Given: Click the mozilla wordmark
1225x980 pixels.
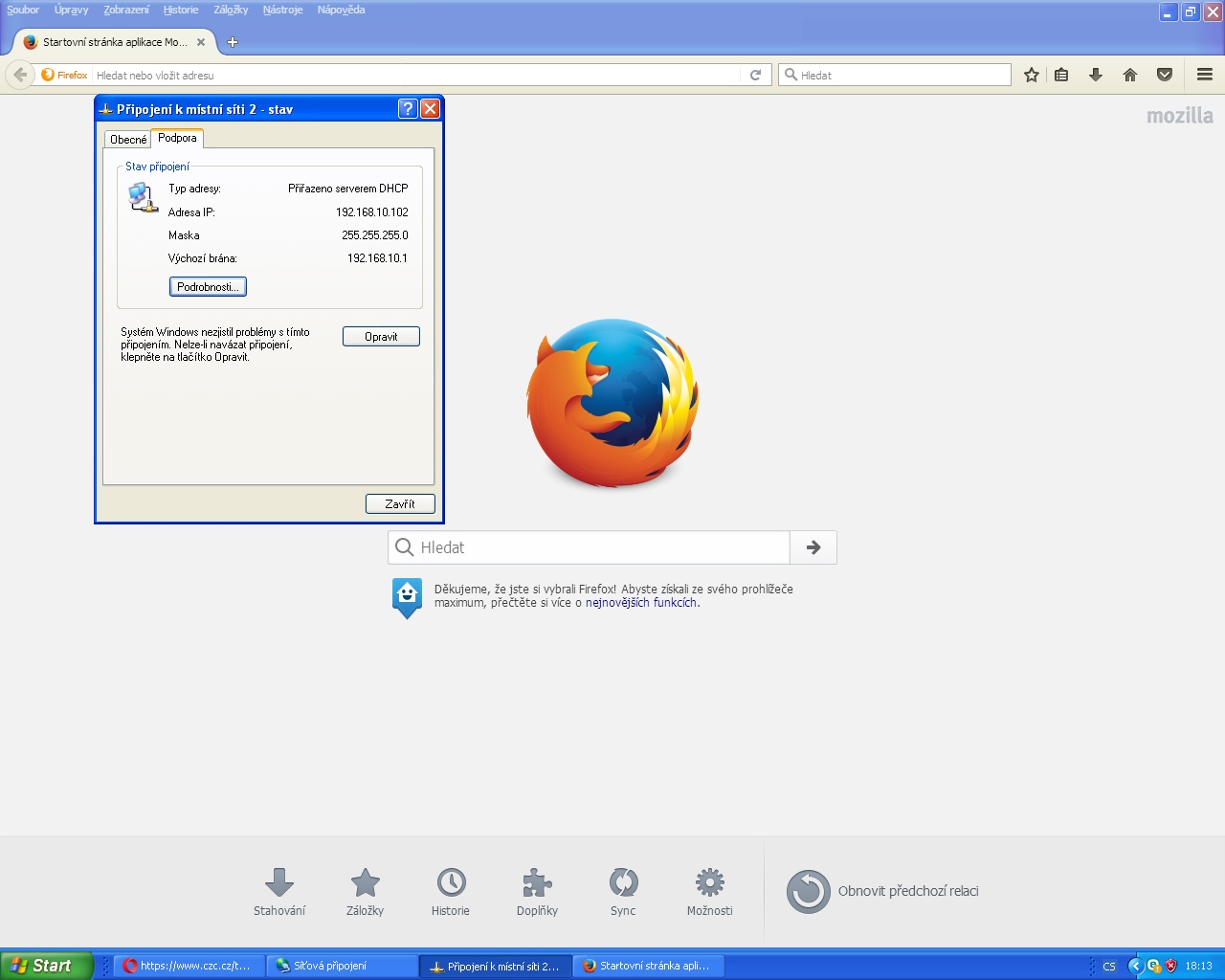Looking at the screenshot, I should (x=1180, y=116).
